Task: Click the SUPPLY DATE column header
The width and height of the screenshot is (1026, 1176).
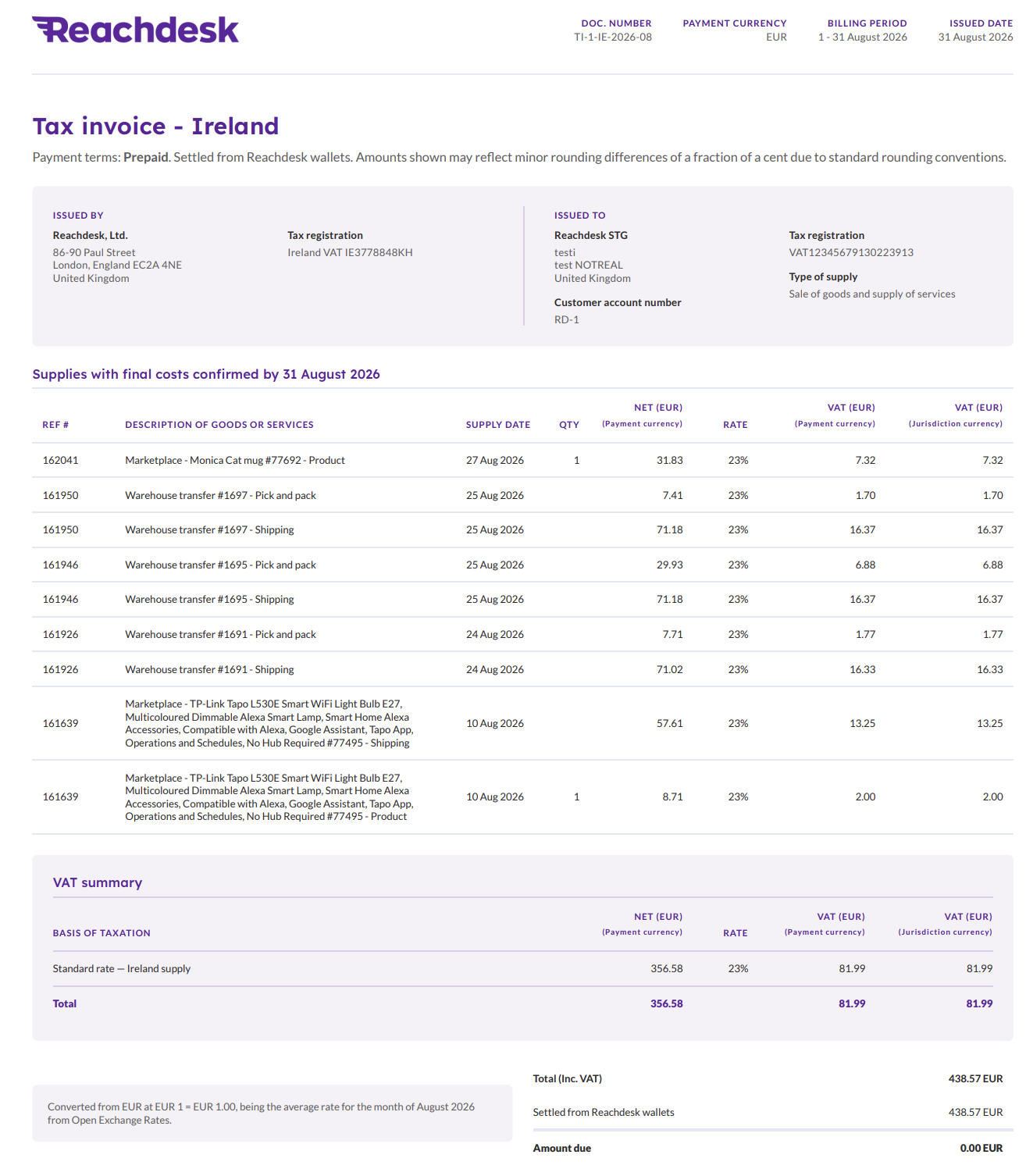Action: coord(498,425)
